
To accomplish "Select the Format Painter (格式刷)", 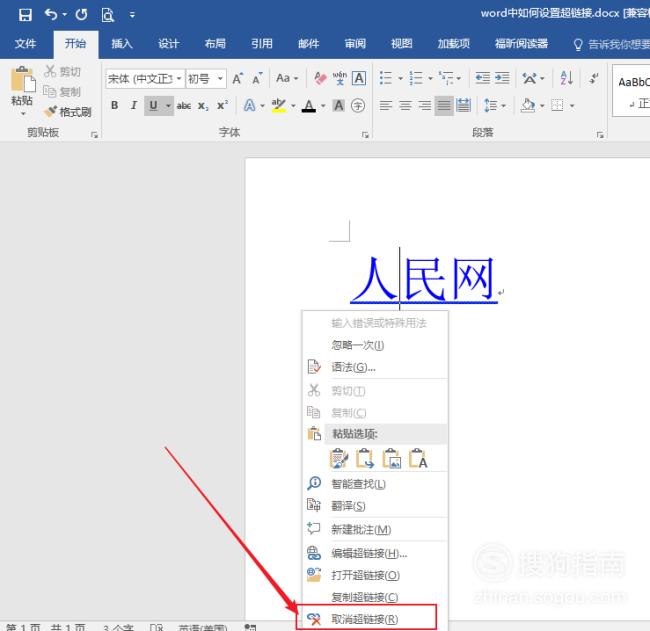I will [x=68, y=112].
